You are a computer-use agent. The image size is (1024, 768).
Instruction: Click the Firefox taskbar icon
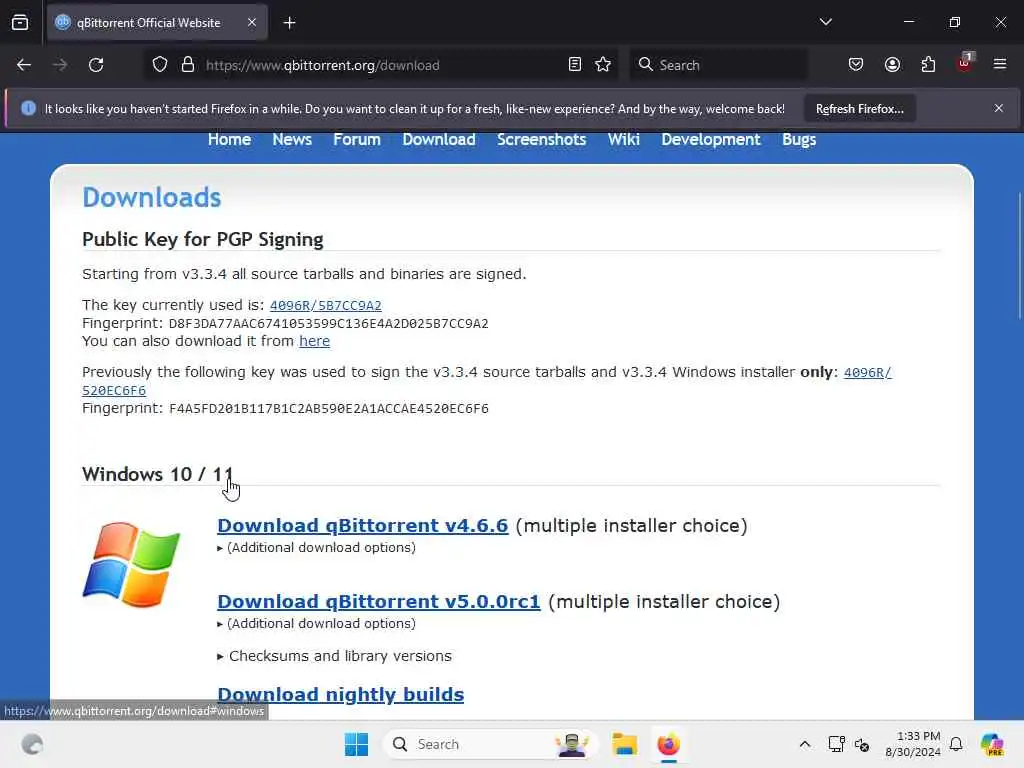click(x=668, y=744)
